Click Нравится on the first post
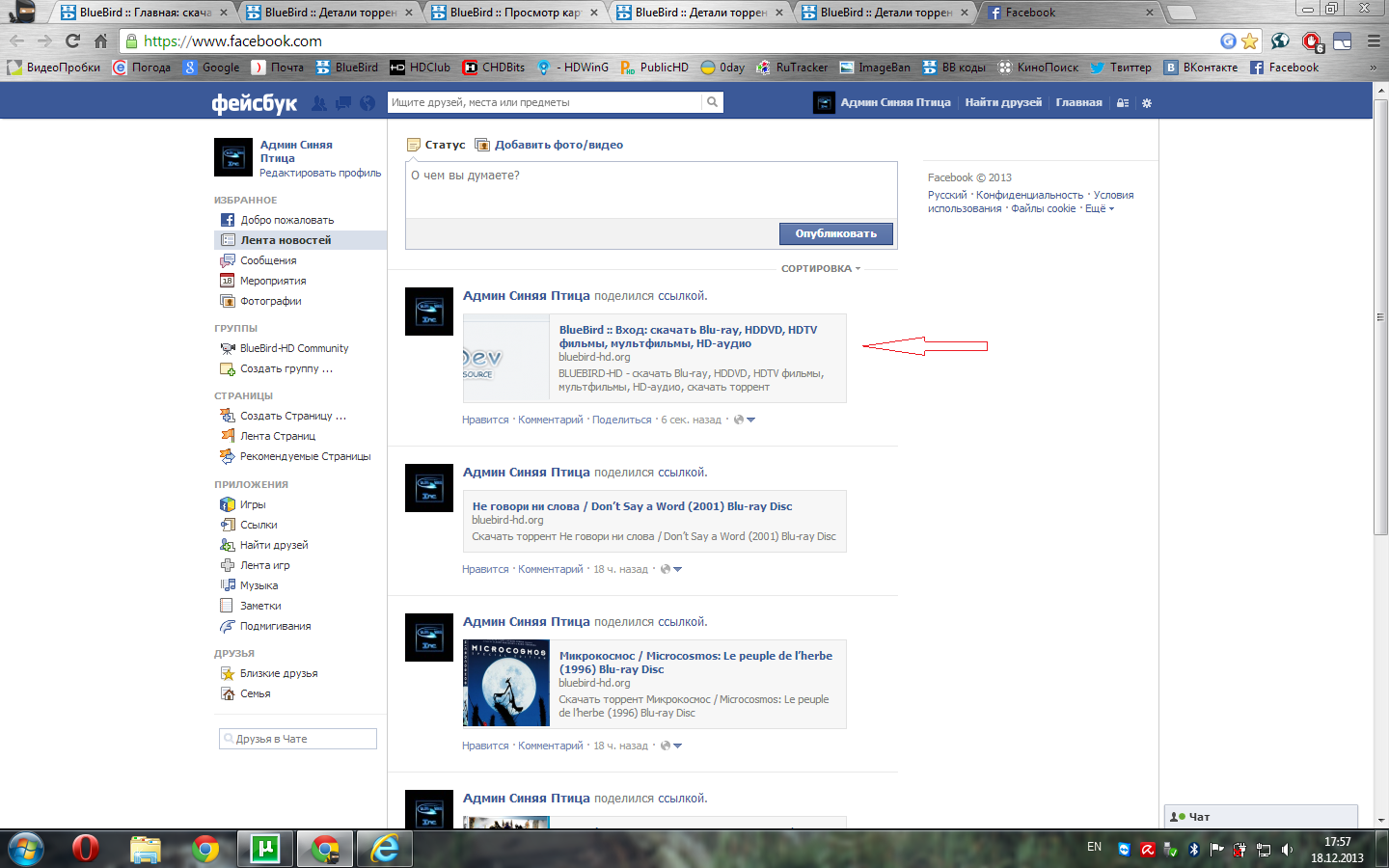The width and height of the screenshot is (1389, 868). click(485, 420)
